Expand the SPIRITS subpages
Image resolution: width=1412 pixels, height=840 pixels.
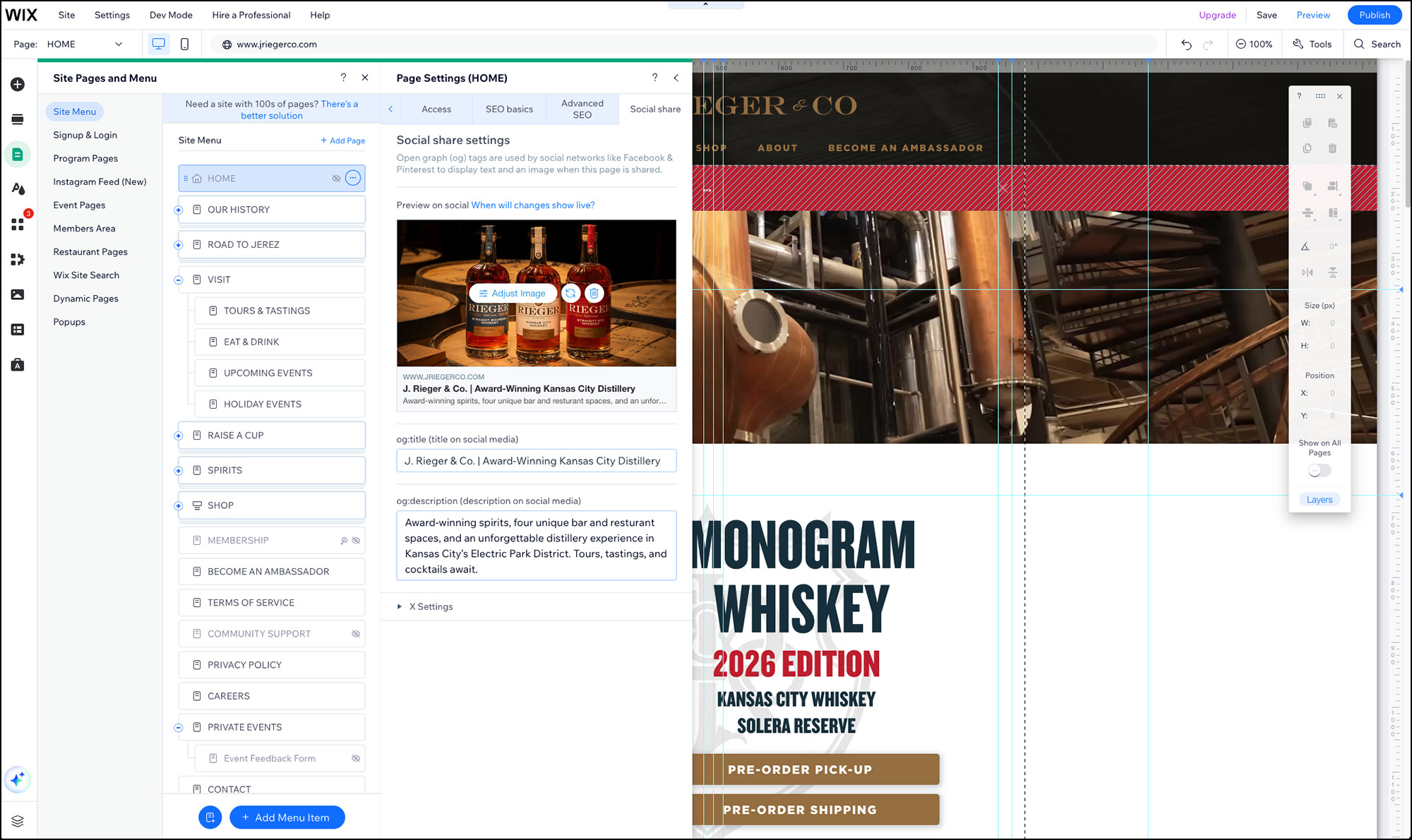[x=179, y=471]
